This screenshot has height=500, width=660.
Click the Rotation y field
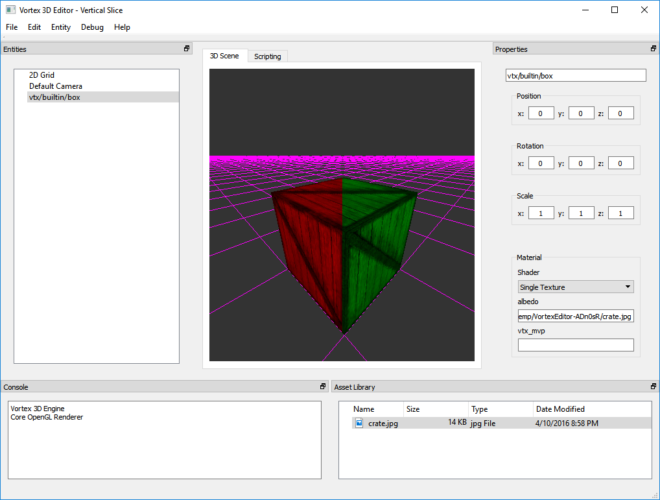(x=581, y=163)
